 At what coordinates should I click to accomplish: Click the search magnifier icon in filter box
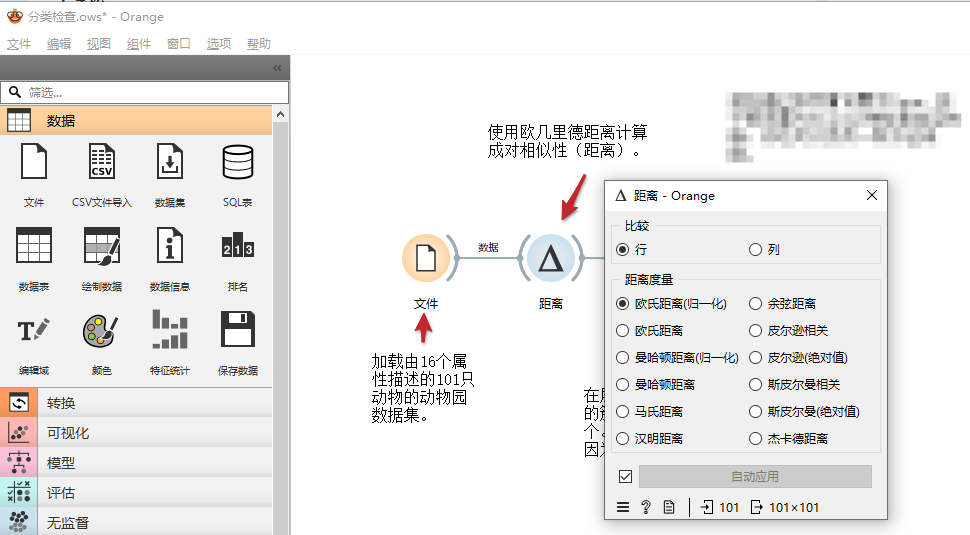(x=15, y=92)
